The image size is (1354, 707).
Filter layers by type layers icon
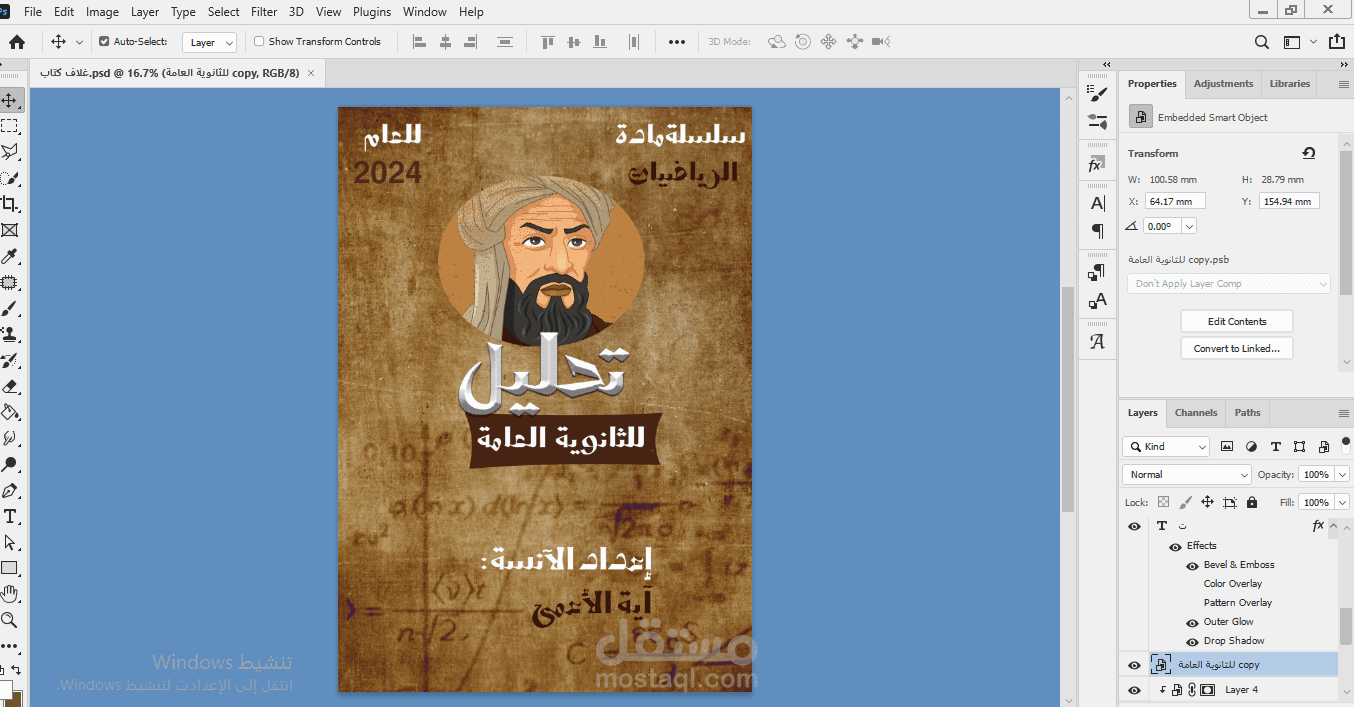coord(1275,447)
